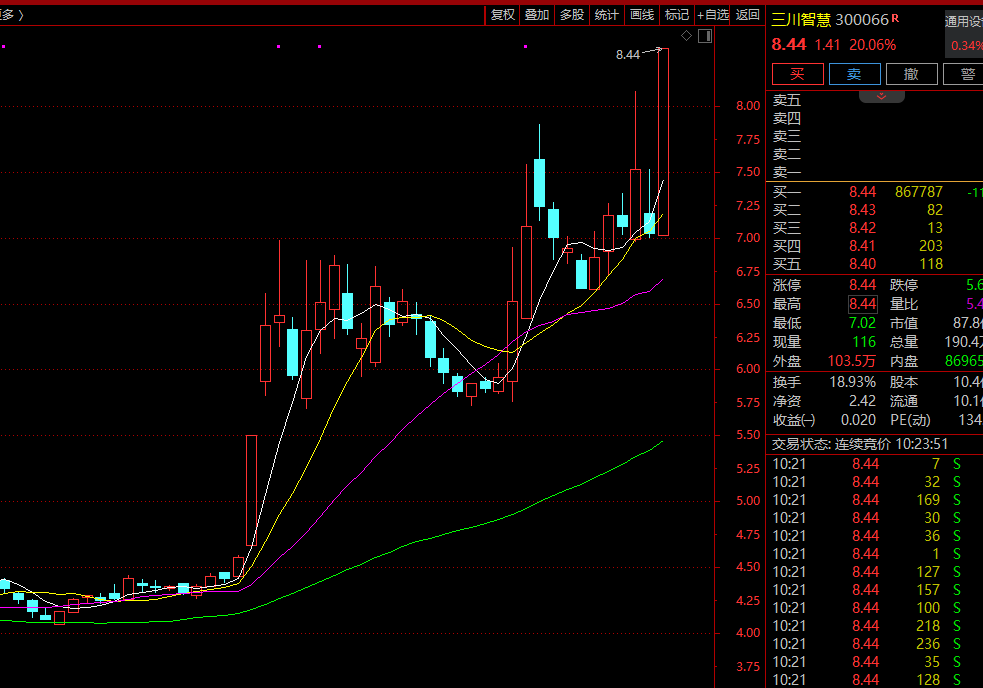
Task: Open the 复权 price adjustment menu
Action: [x=502, y=14]
